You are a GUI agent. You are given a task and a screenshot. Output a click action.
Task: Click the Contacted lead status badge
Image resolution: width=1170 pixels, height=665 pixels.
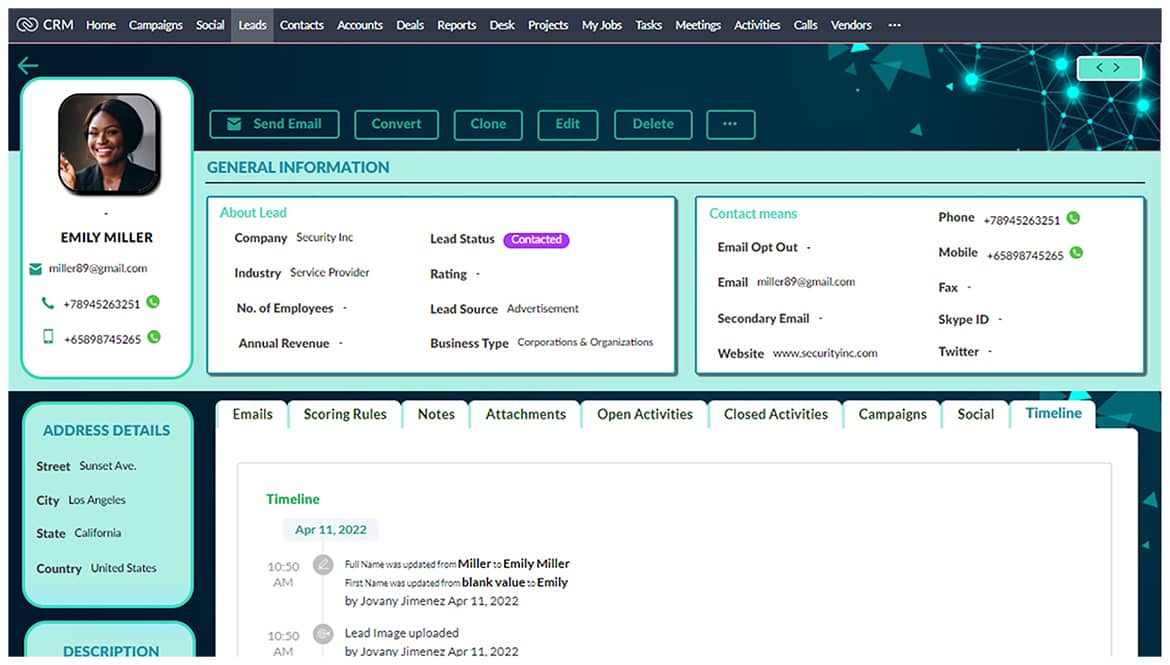pyautogui.click(x=536, y=240)
